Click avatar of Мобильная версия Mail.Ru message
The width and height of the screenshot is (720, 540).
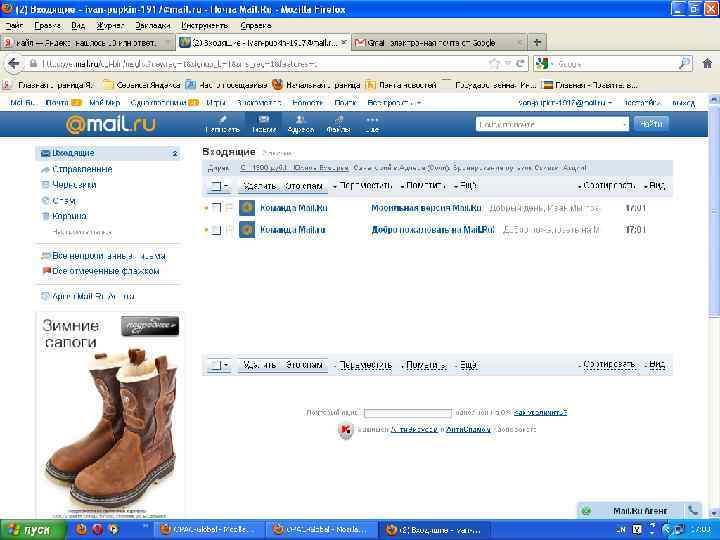[x=247, y=208]
